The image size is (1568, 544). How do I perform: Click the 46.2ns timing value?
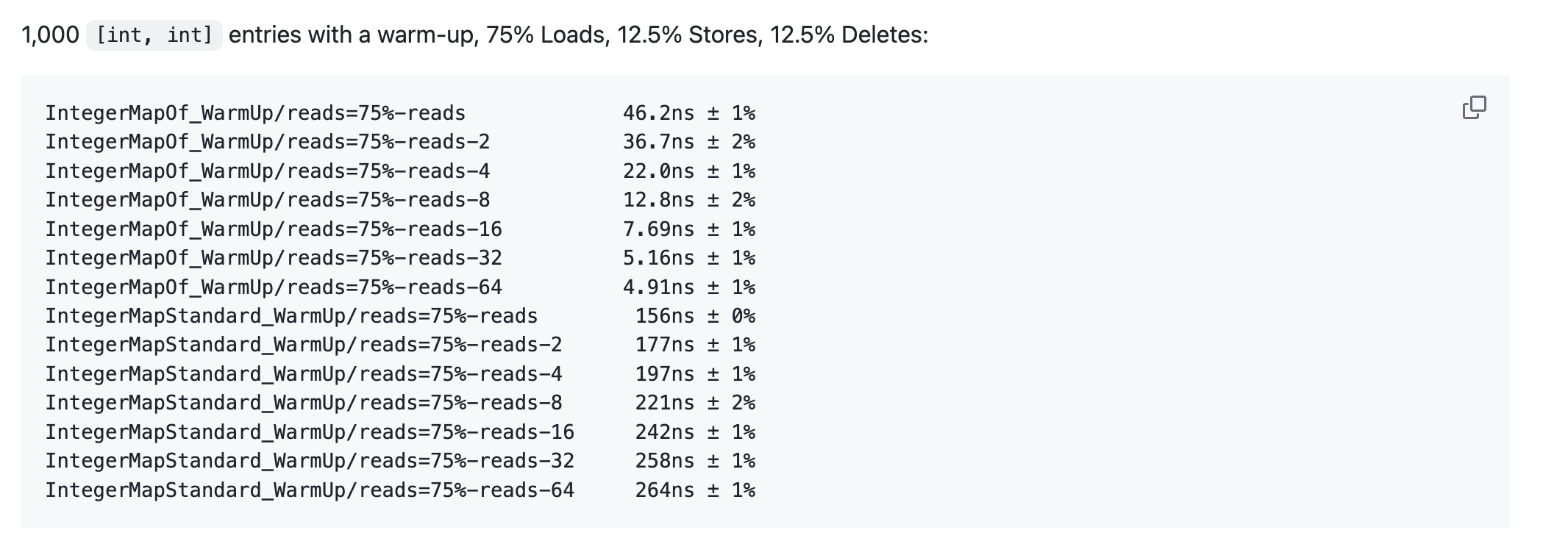click(x=658, y=113)
